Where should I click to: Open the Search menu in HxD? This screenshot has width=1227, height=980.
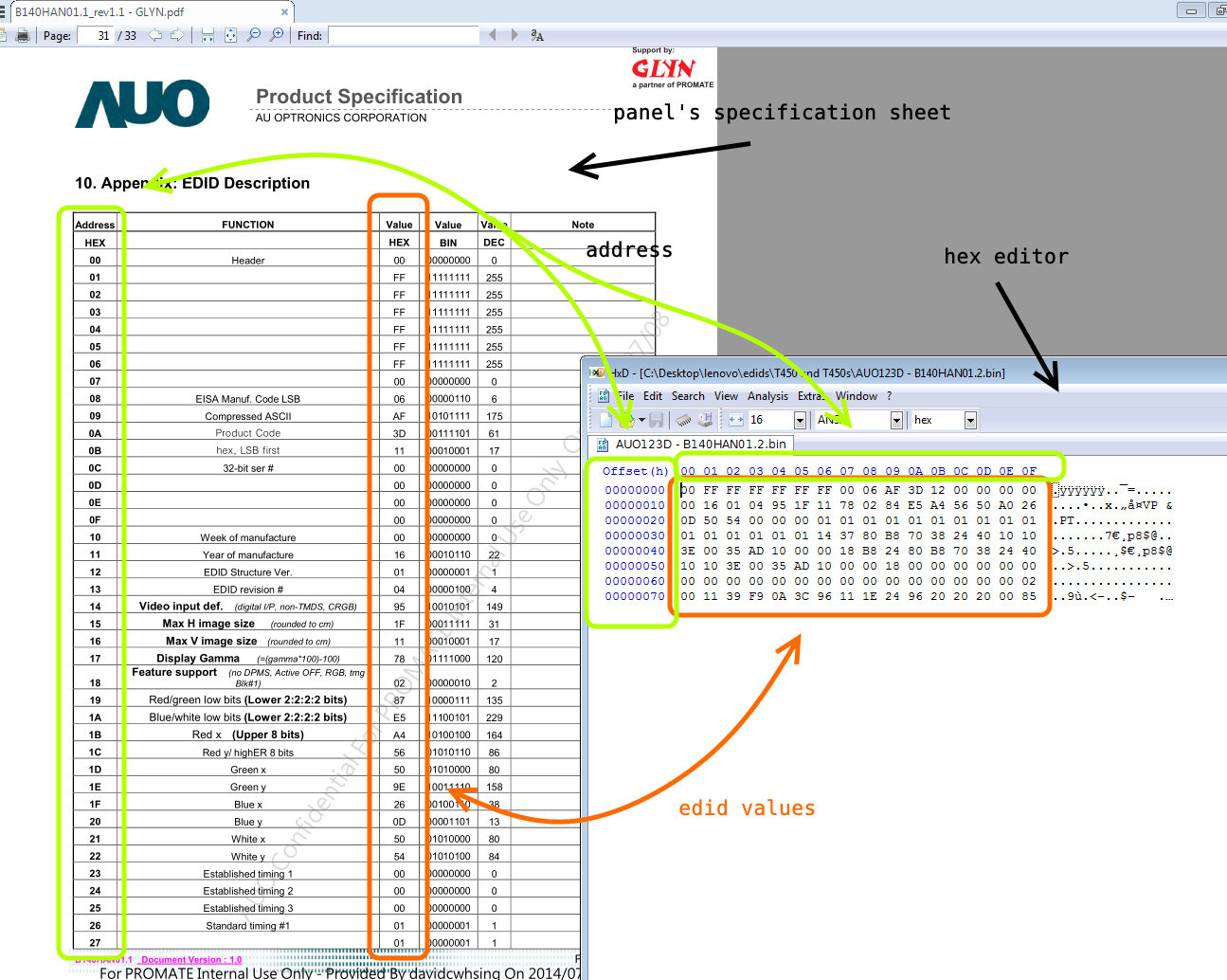[688, 396]
